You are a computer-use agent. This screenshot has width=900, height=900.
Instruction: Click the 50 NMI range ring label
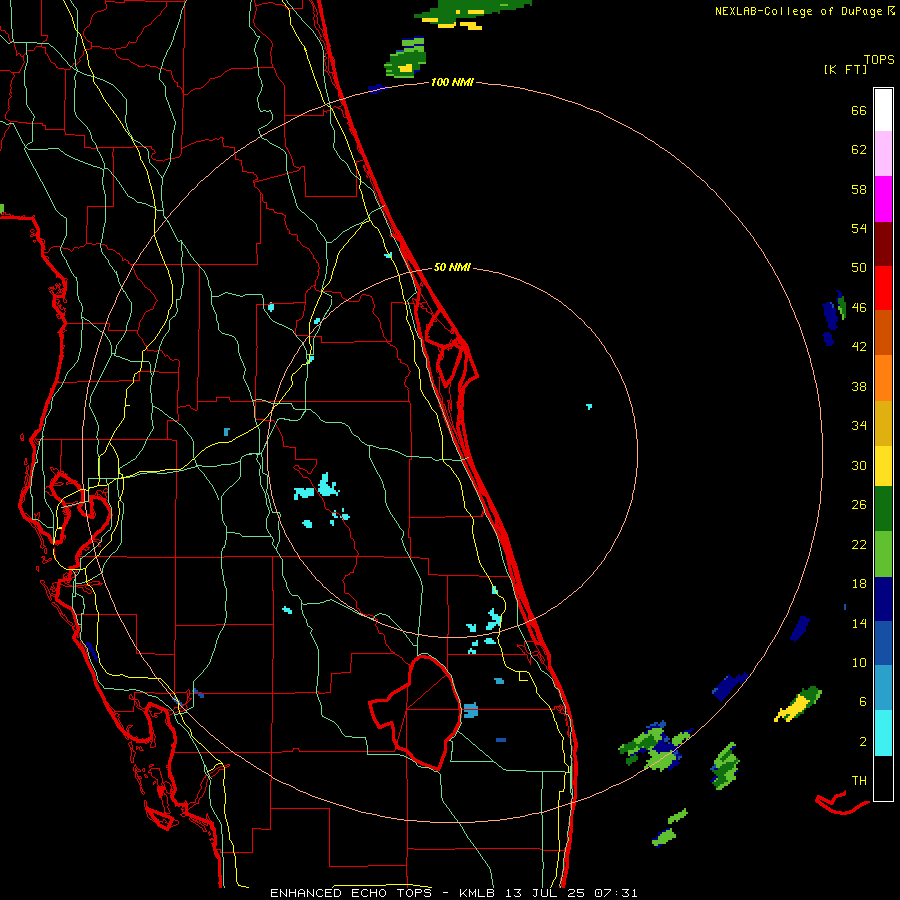[452, 267]
